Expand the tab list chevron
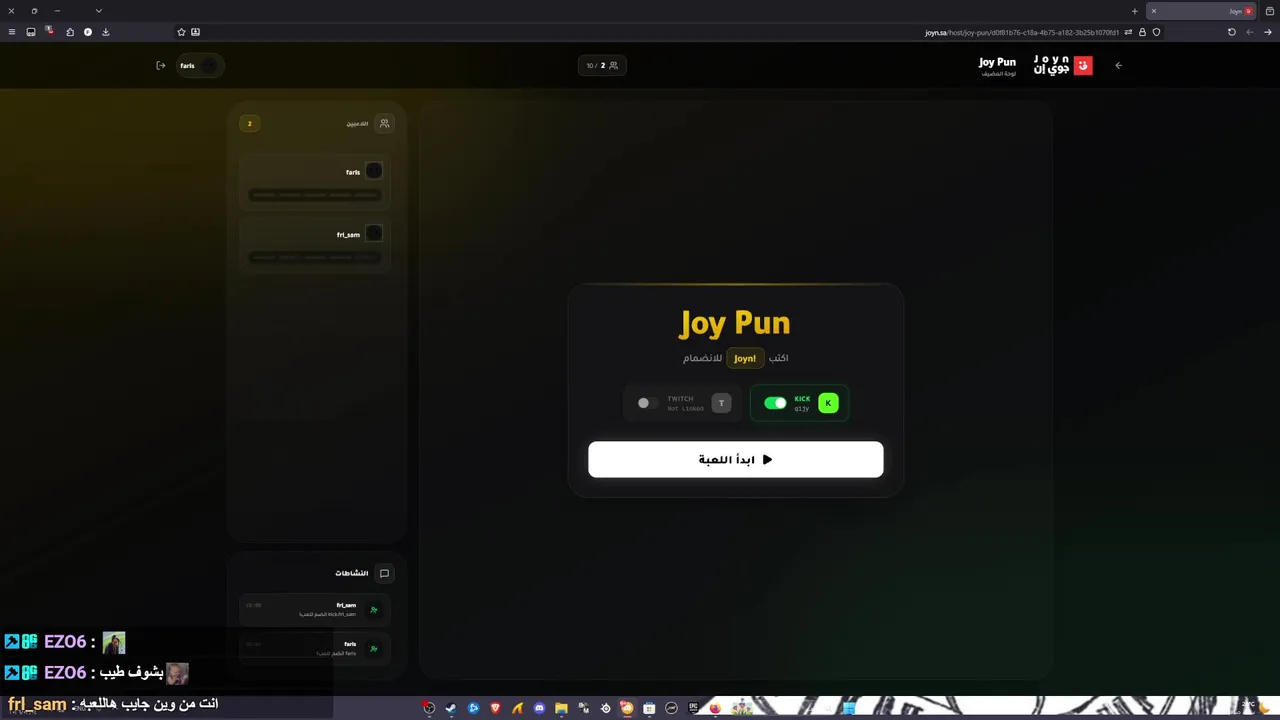Image resolution: width=1280 pixels, height=720 pixels. [98, 11]
